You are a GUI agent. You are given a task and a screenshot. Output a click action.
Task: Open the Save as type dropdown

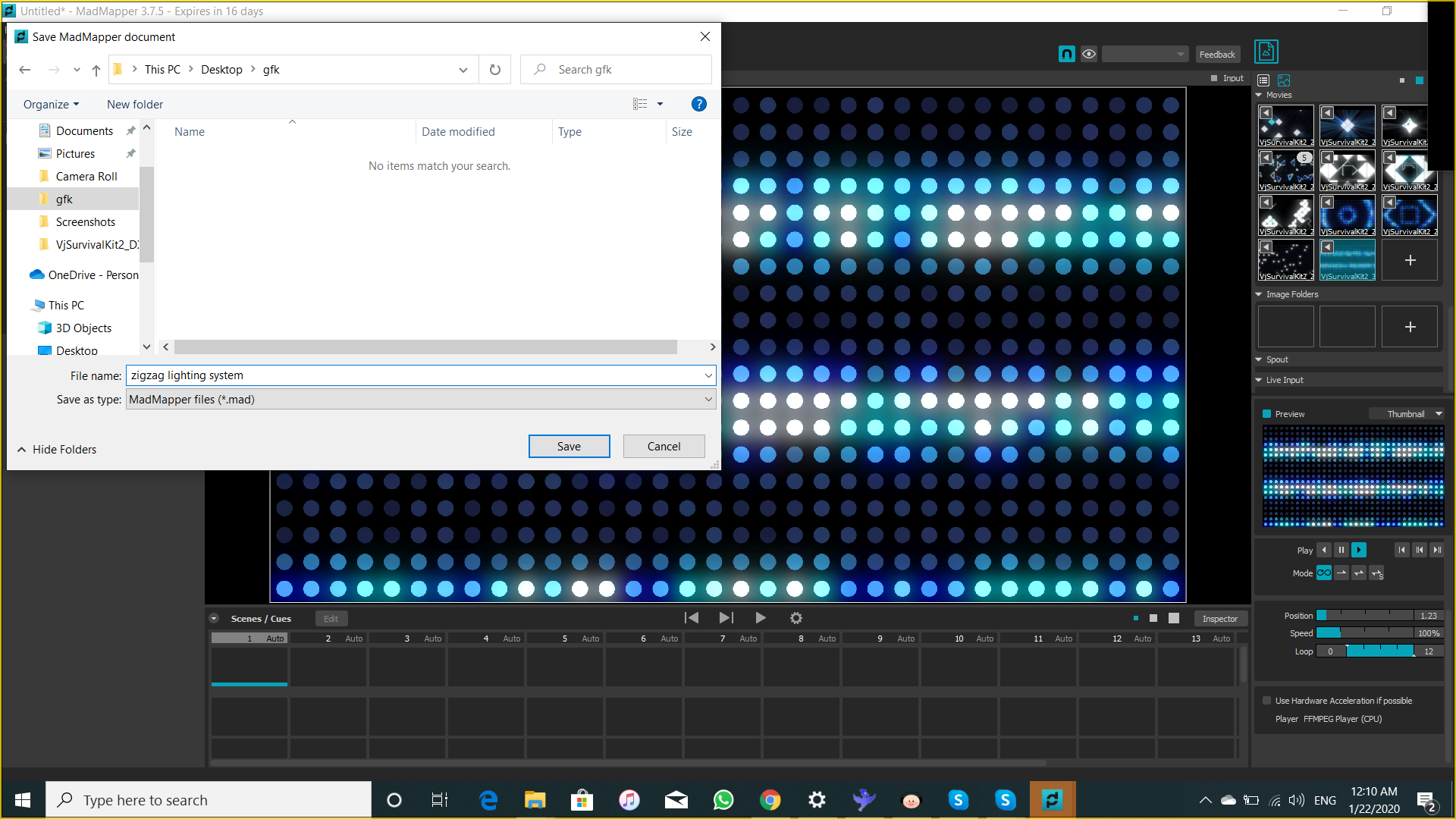click(x=421, y=400)
